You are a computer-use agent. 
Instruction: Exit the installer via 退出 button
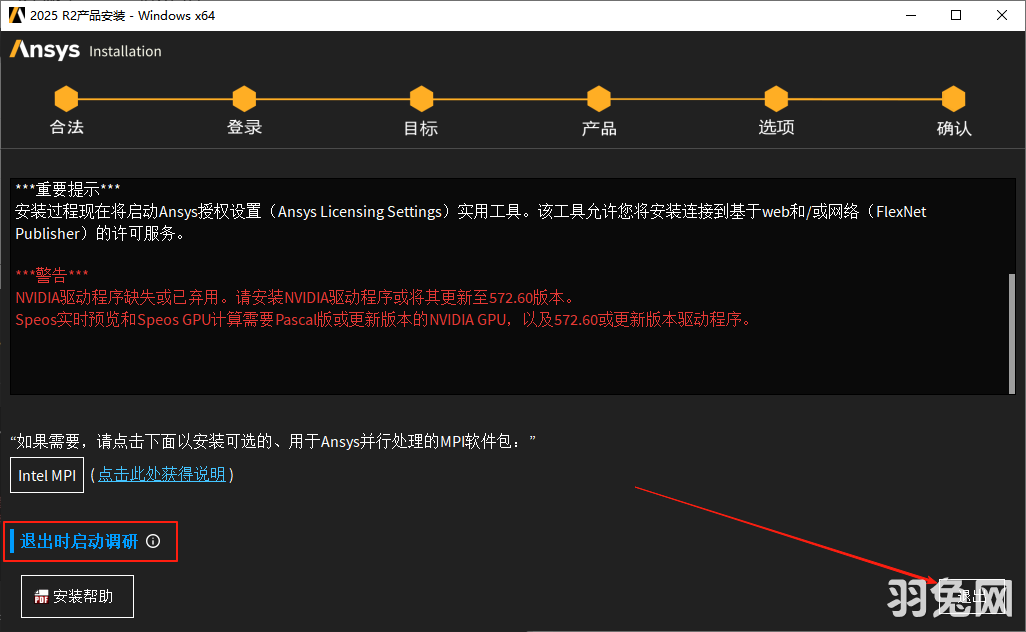click(973, 596)
